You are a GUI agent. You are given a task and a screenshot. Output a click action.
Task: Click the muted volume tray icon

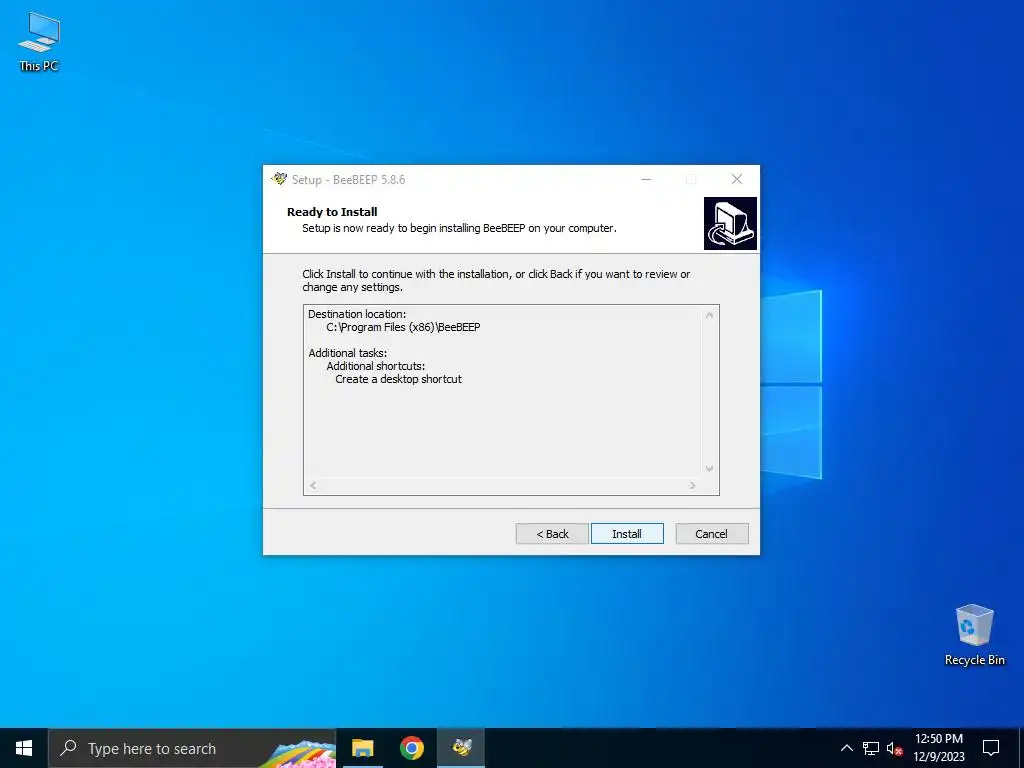click(894, 748)
